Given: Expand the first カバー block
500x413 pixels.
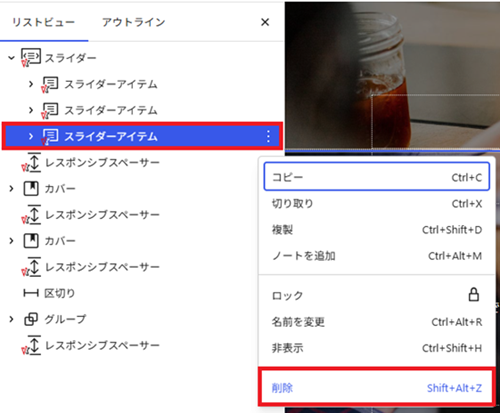Looking at the screenshot, I should coord(11,189).
